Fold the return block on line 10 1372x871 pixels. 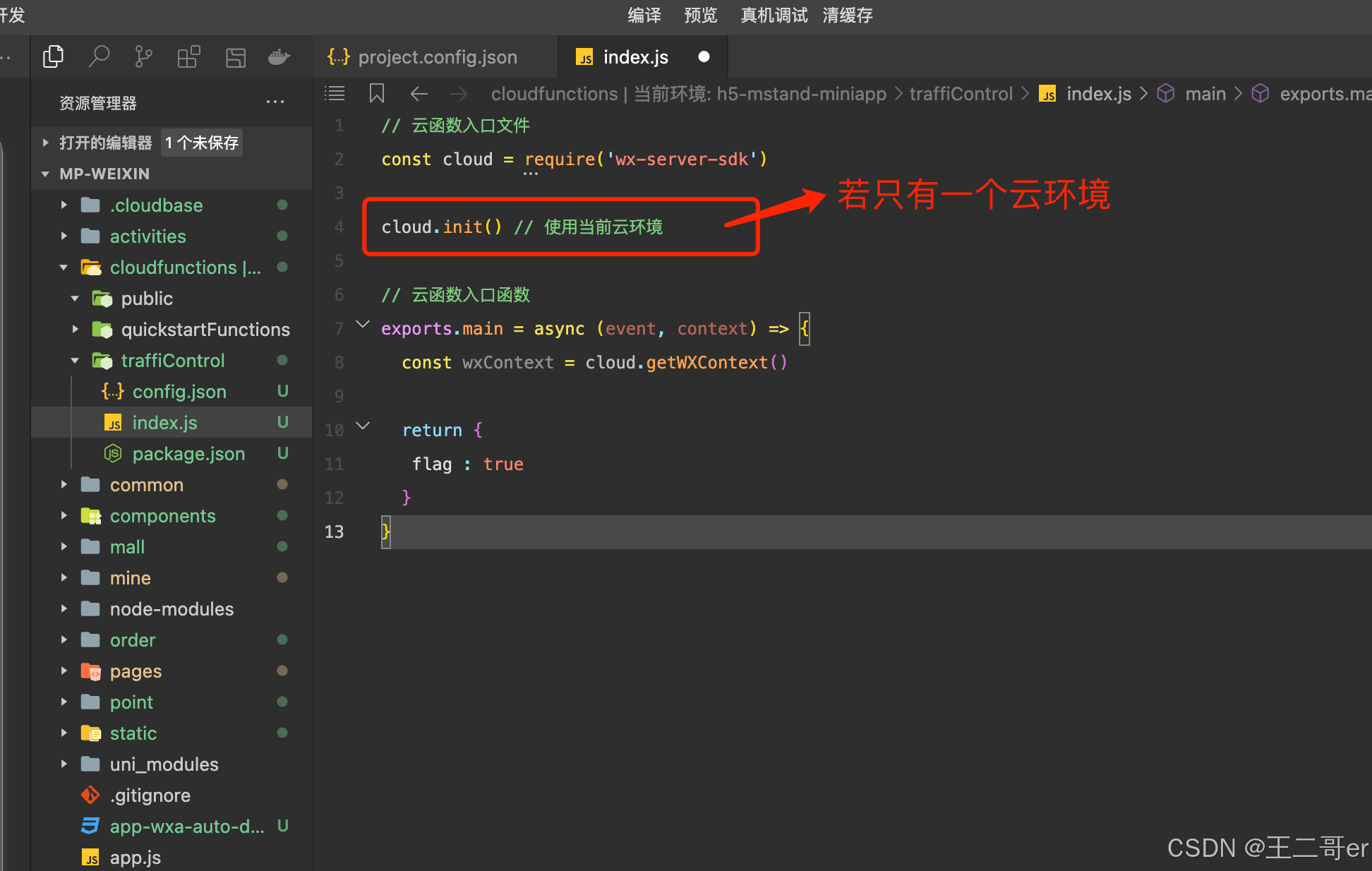(363, 426)
